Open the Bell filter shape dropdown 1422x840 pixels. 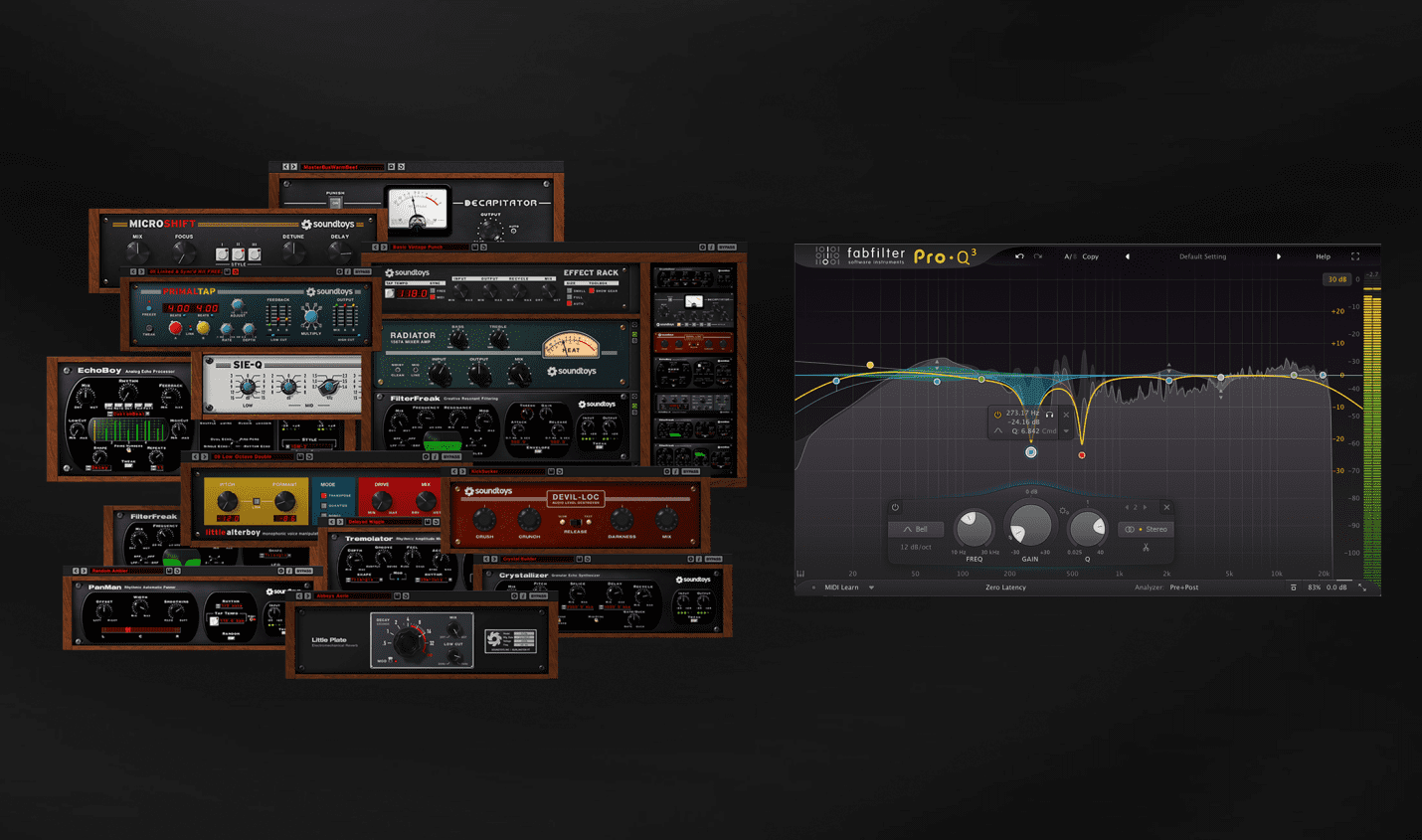coord(916,529)
